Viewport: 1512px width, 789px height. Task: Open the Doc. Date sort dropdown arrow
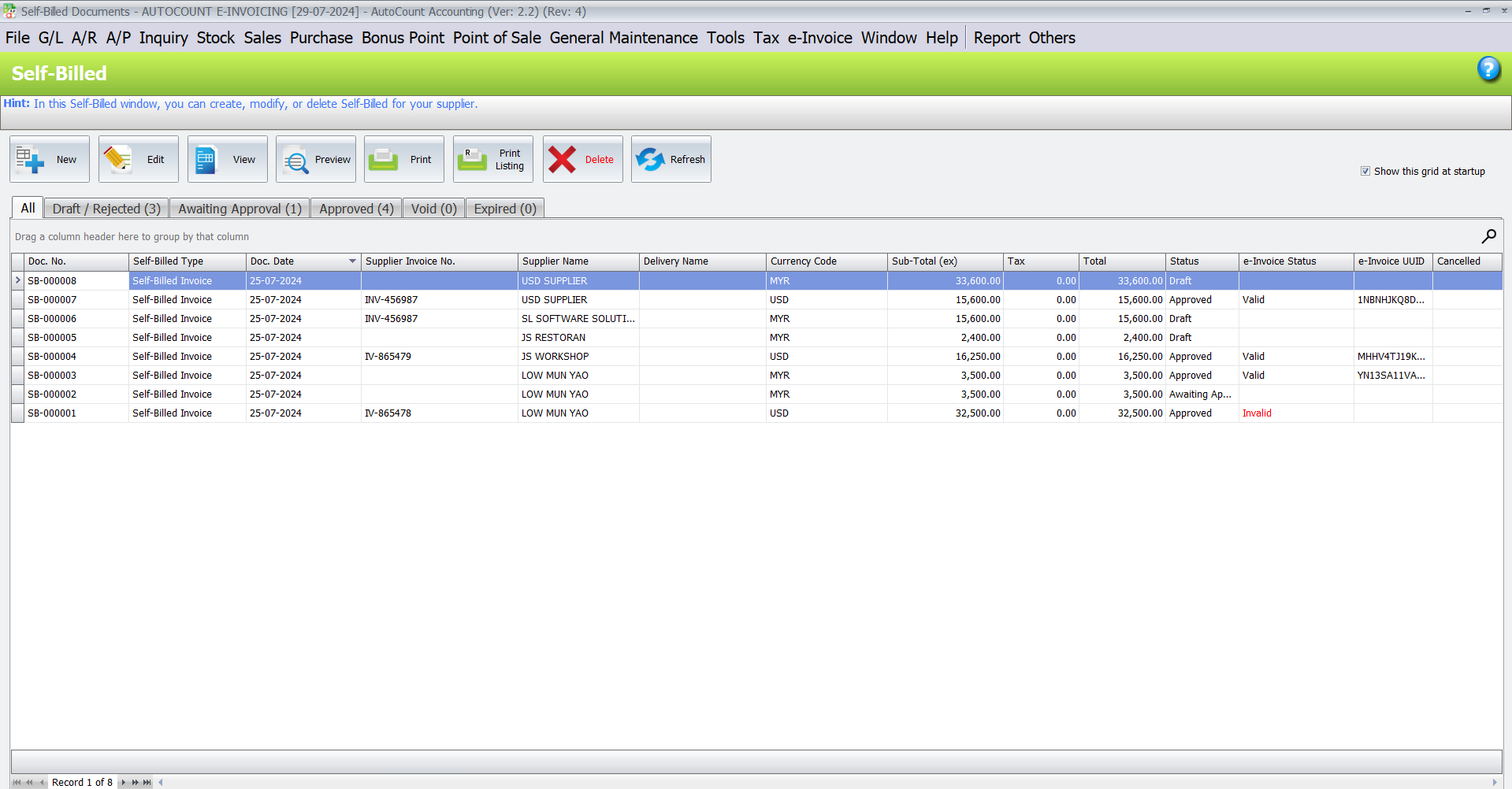352,261
